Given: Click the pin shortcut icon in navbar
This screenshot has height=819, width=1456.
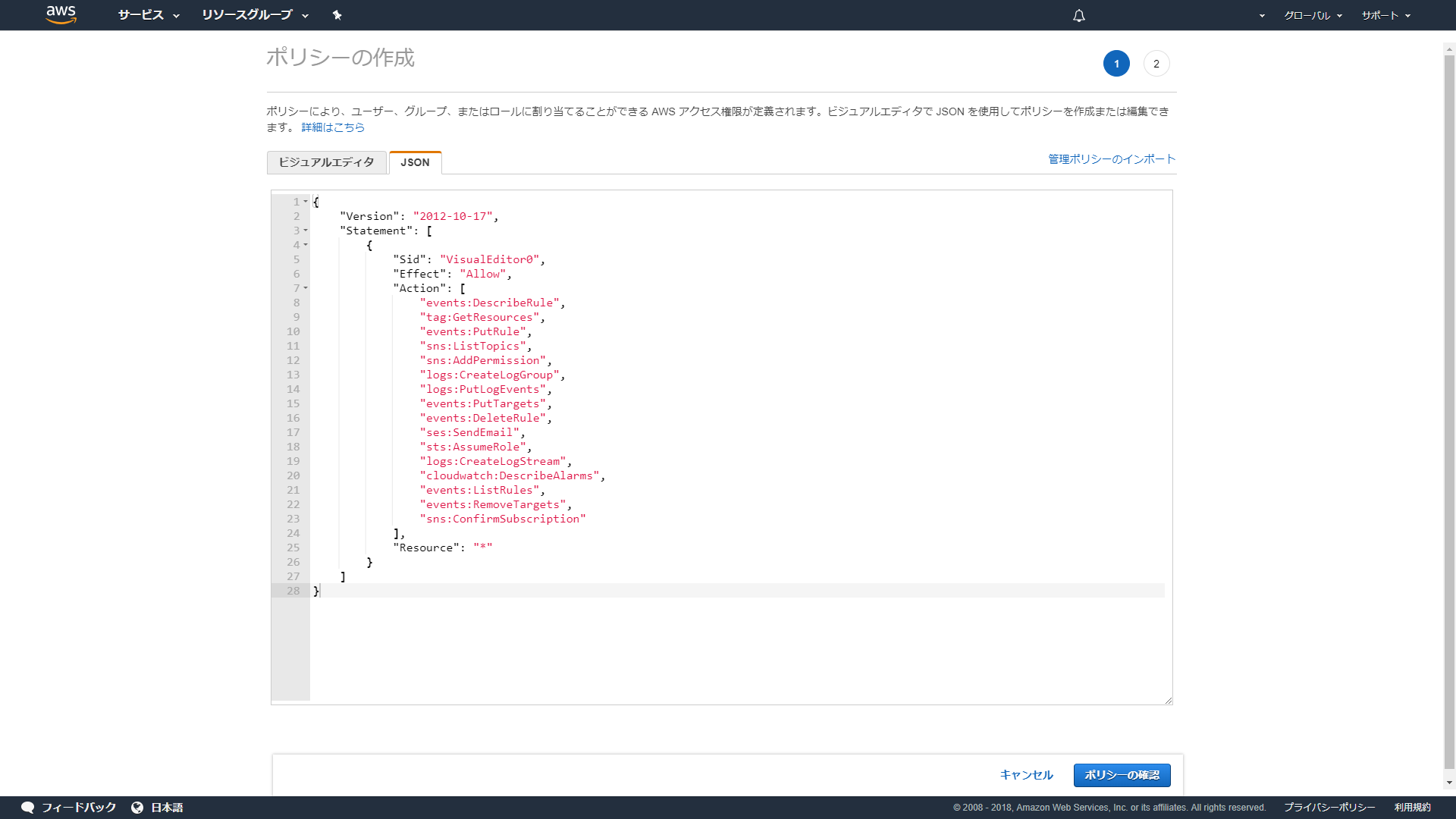Looking at the screenshot, I should coord(337,15).
